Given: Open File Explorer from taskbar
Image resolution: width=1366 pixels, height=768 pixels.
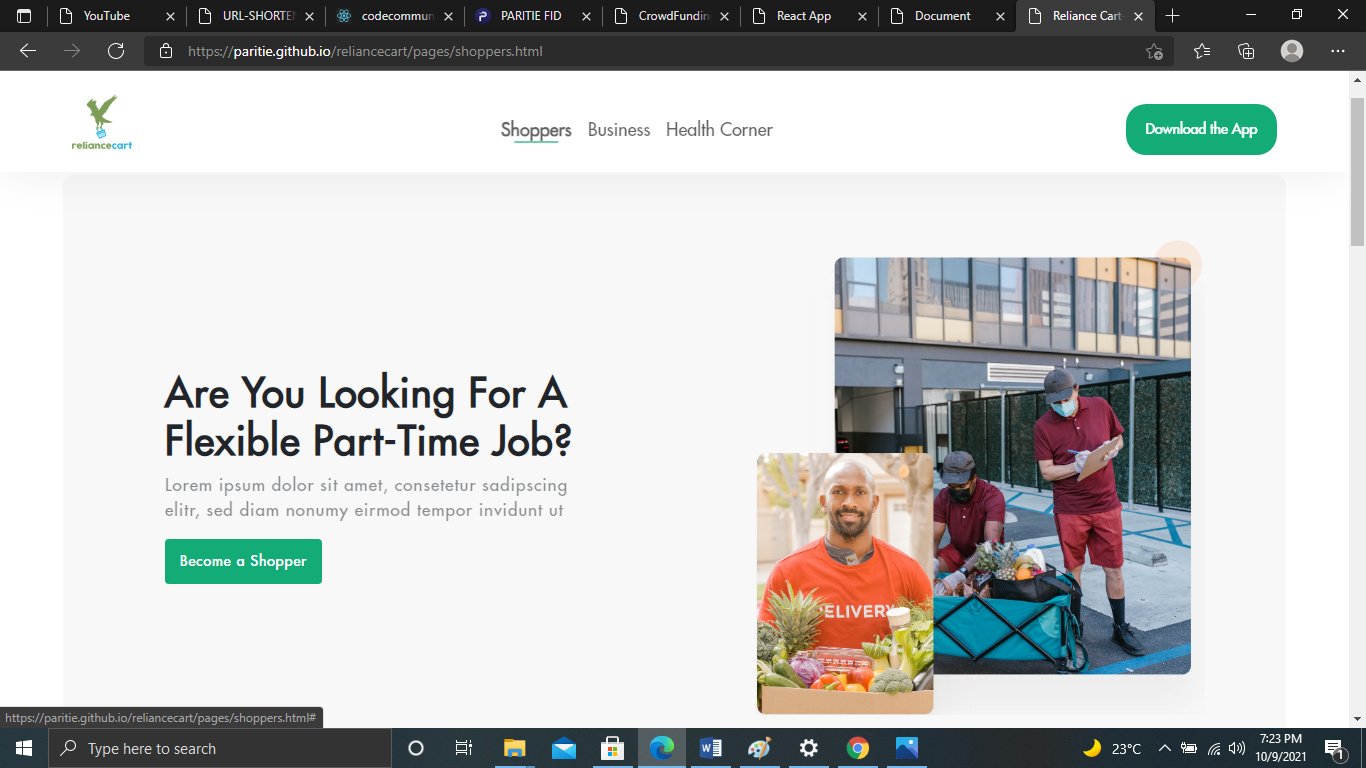Looking at the screenshot, I should [x=514, y=748].
